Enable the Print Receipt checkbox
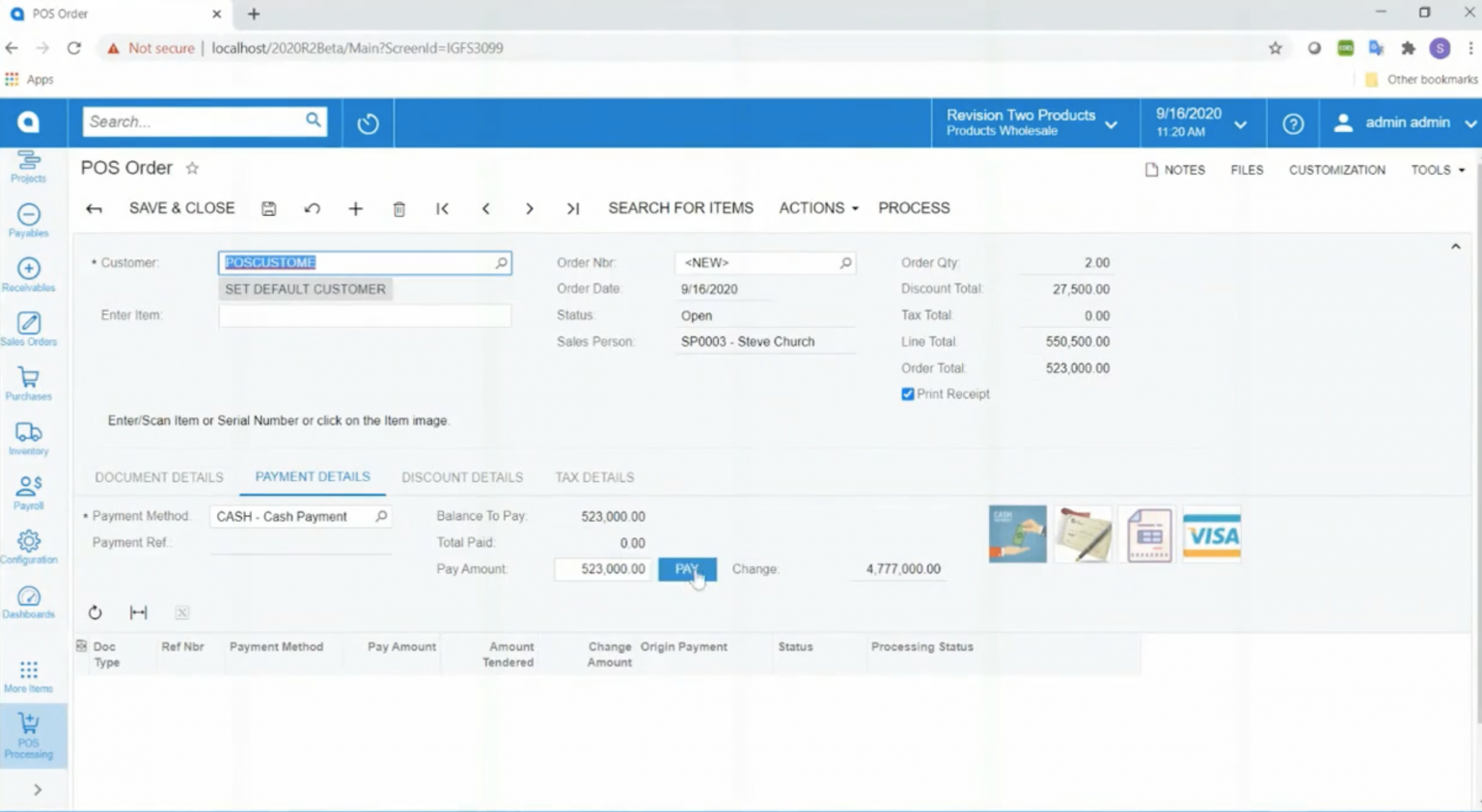Screen dimensions: 1482x812 (x=907, y=393)
